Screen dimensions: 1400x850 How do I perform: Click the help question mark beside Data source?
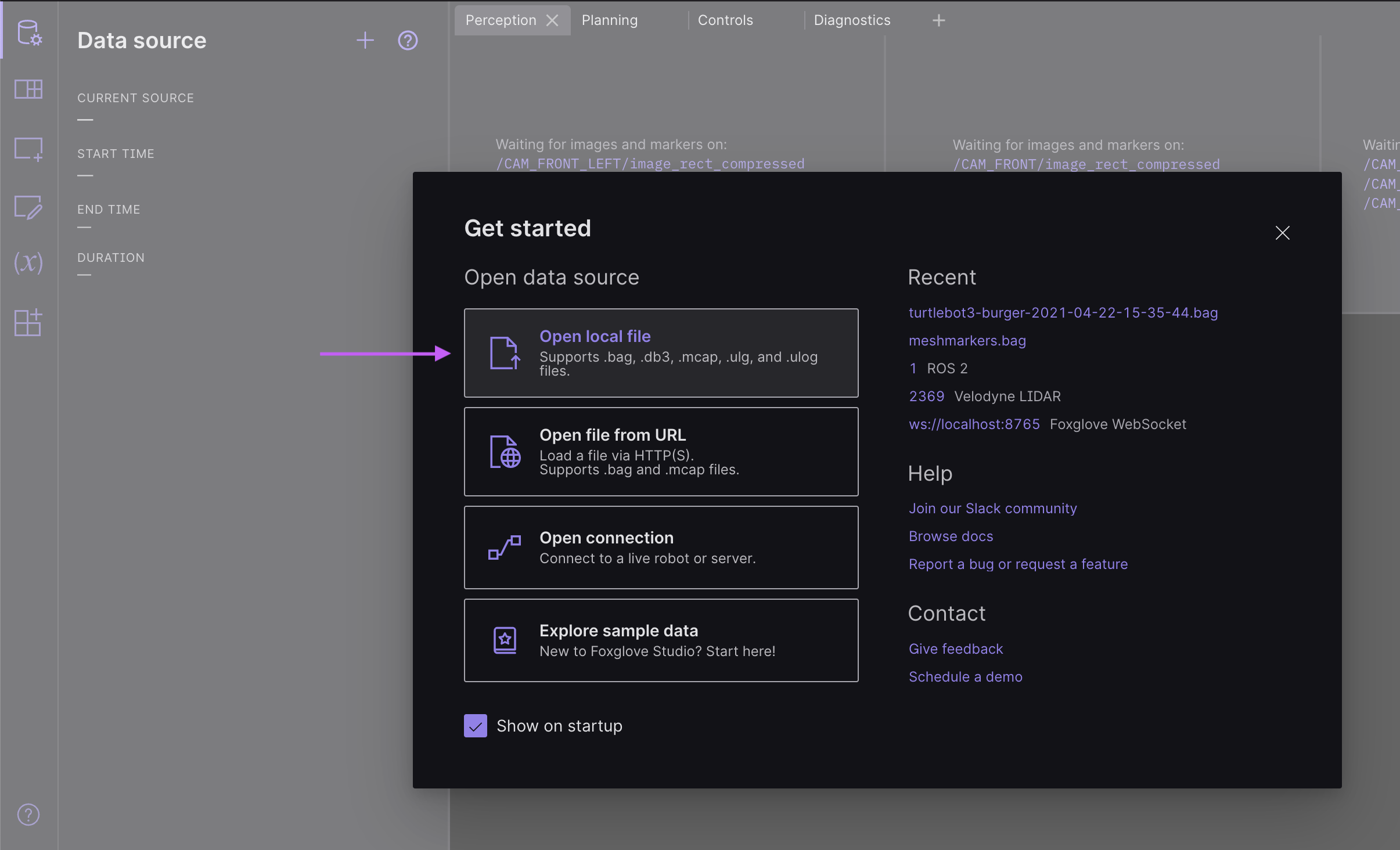408,40
